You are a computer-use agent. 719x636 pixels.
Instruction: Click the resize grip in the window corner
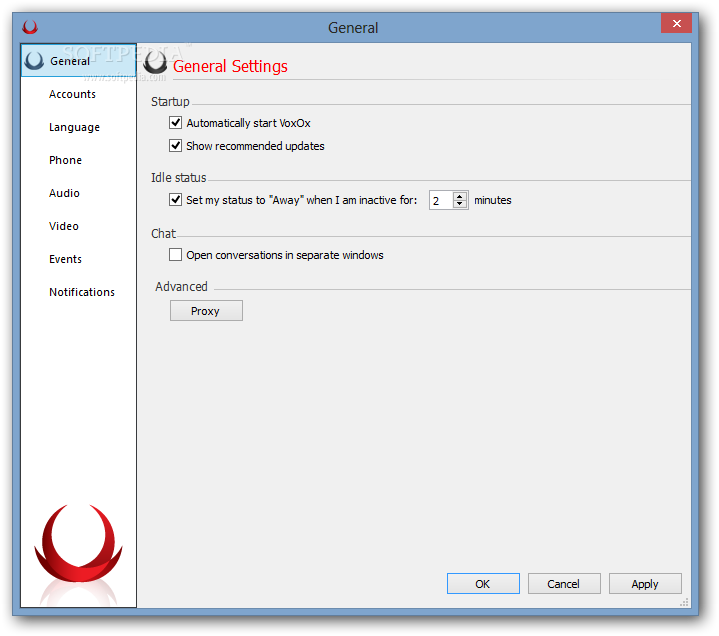[684, 603]
